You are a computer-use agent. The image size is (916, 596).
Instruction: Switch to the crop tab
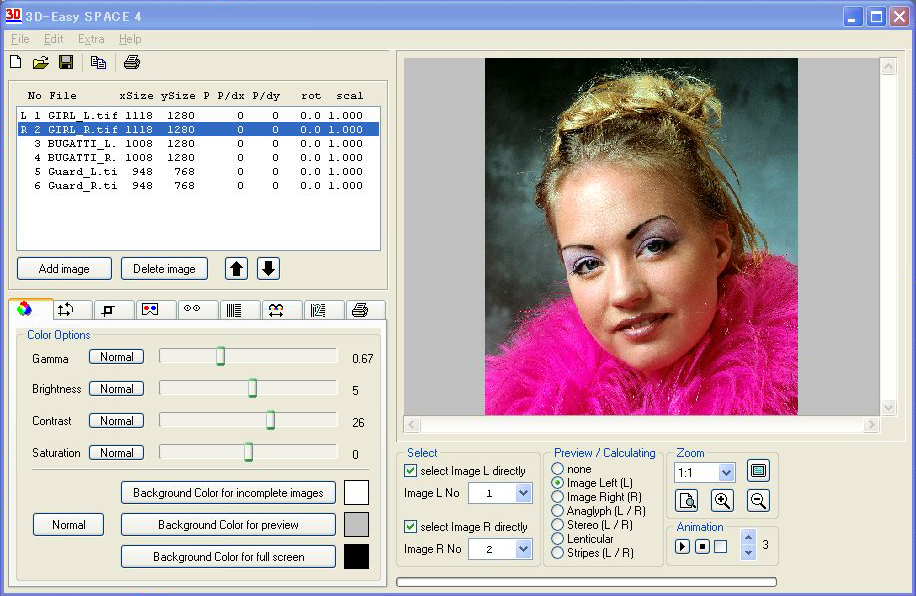pos(108,310)
